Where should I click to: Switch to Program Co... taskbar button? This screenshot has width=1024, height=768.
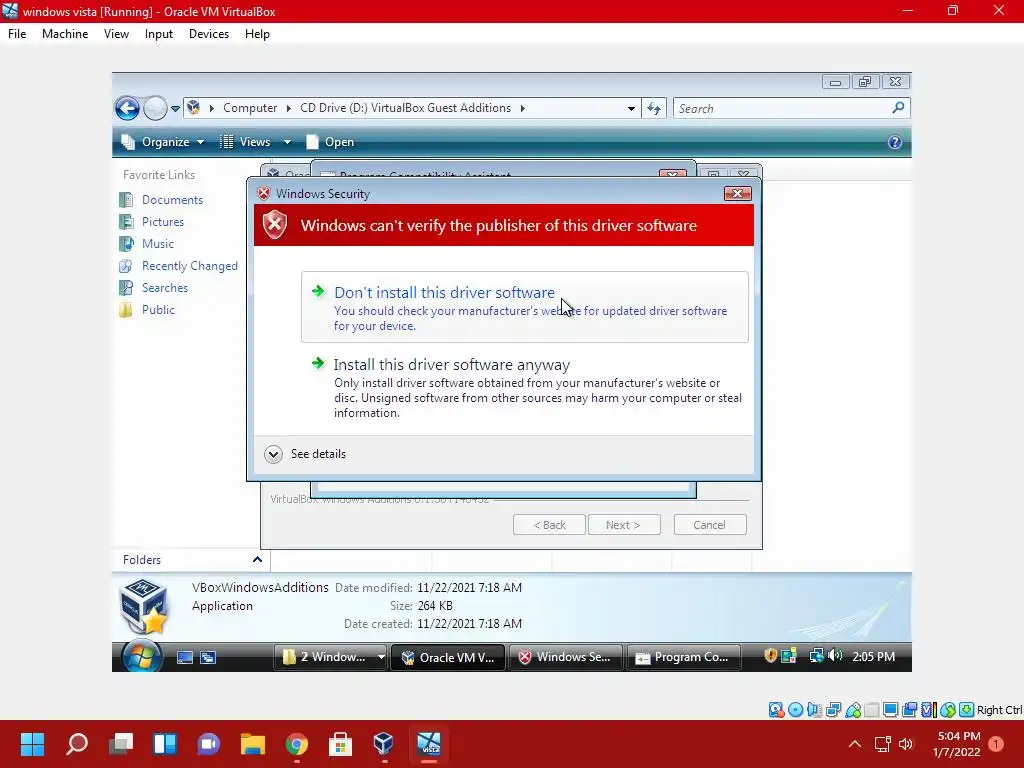[x=683, y=657]
